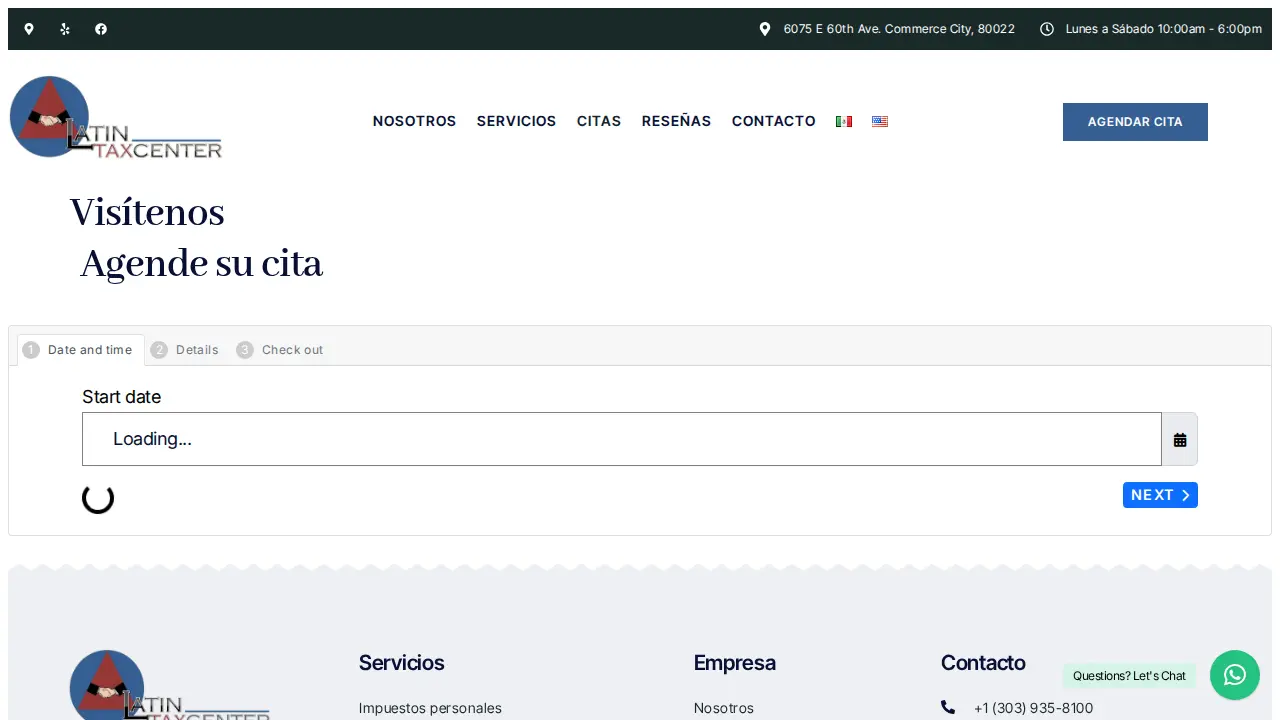Open the calendar date picker icon
Screen dimensions: 1280x720
[x=1180, y=439]
